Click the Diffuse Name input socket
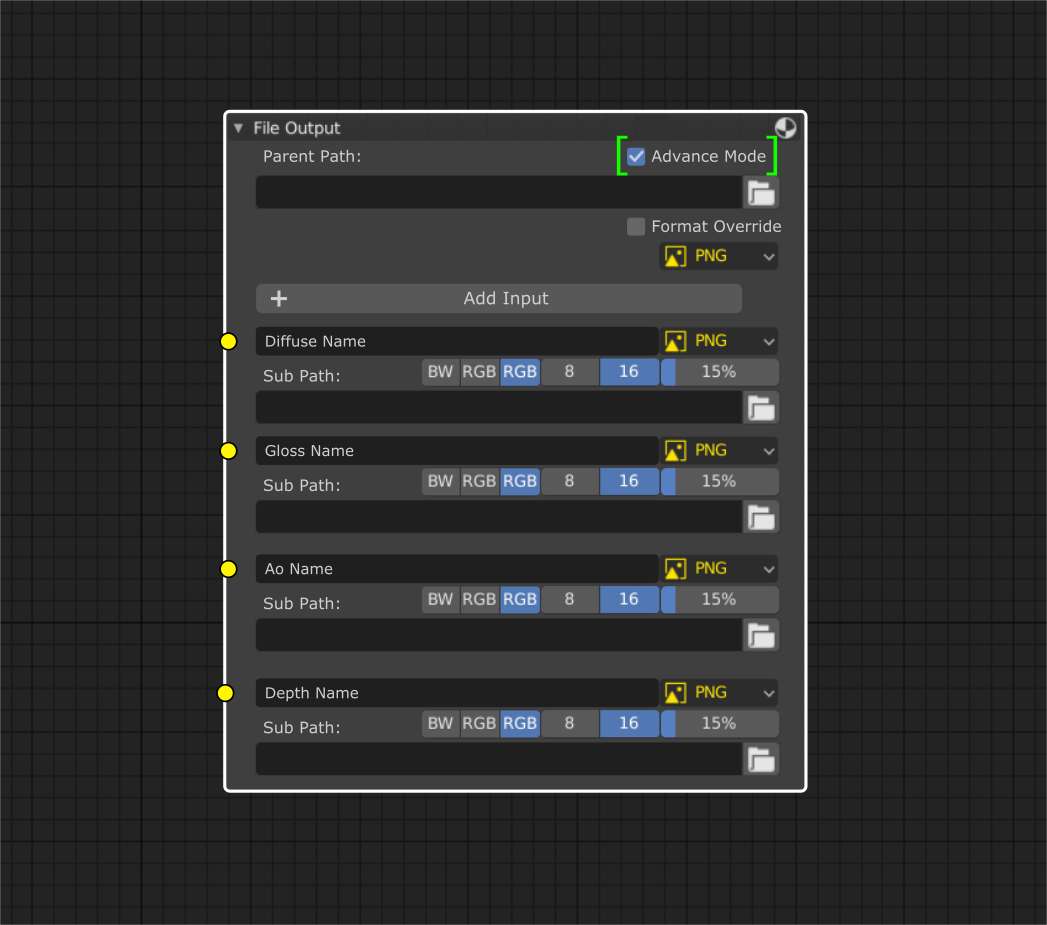 coord(228,341)
